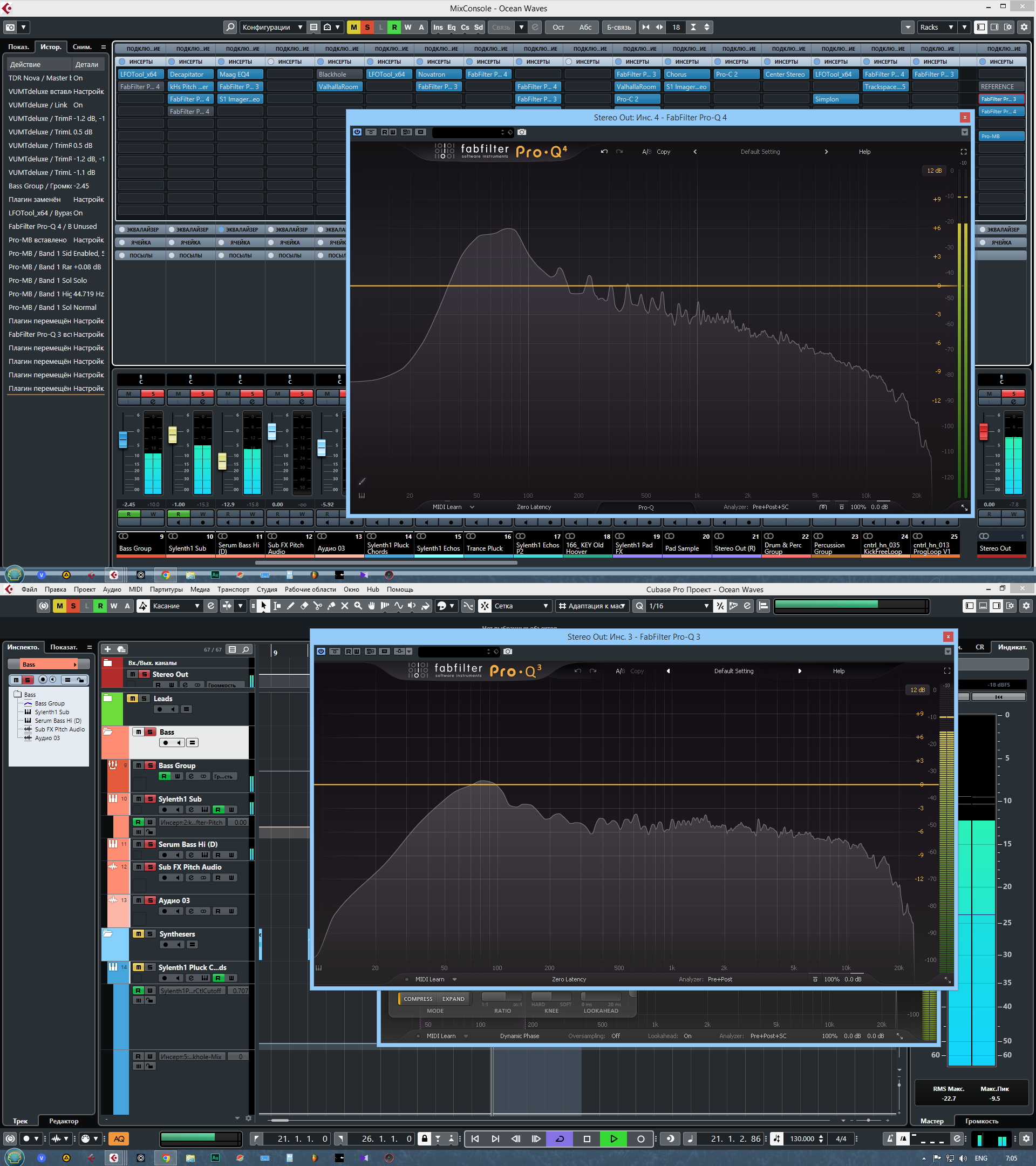Toggle Solo on the Bass Group track
This screenshot has width=1036, height=1166.
[x=150, y=765]
